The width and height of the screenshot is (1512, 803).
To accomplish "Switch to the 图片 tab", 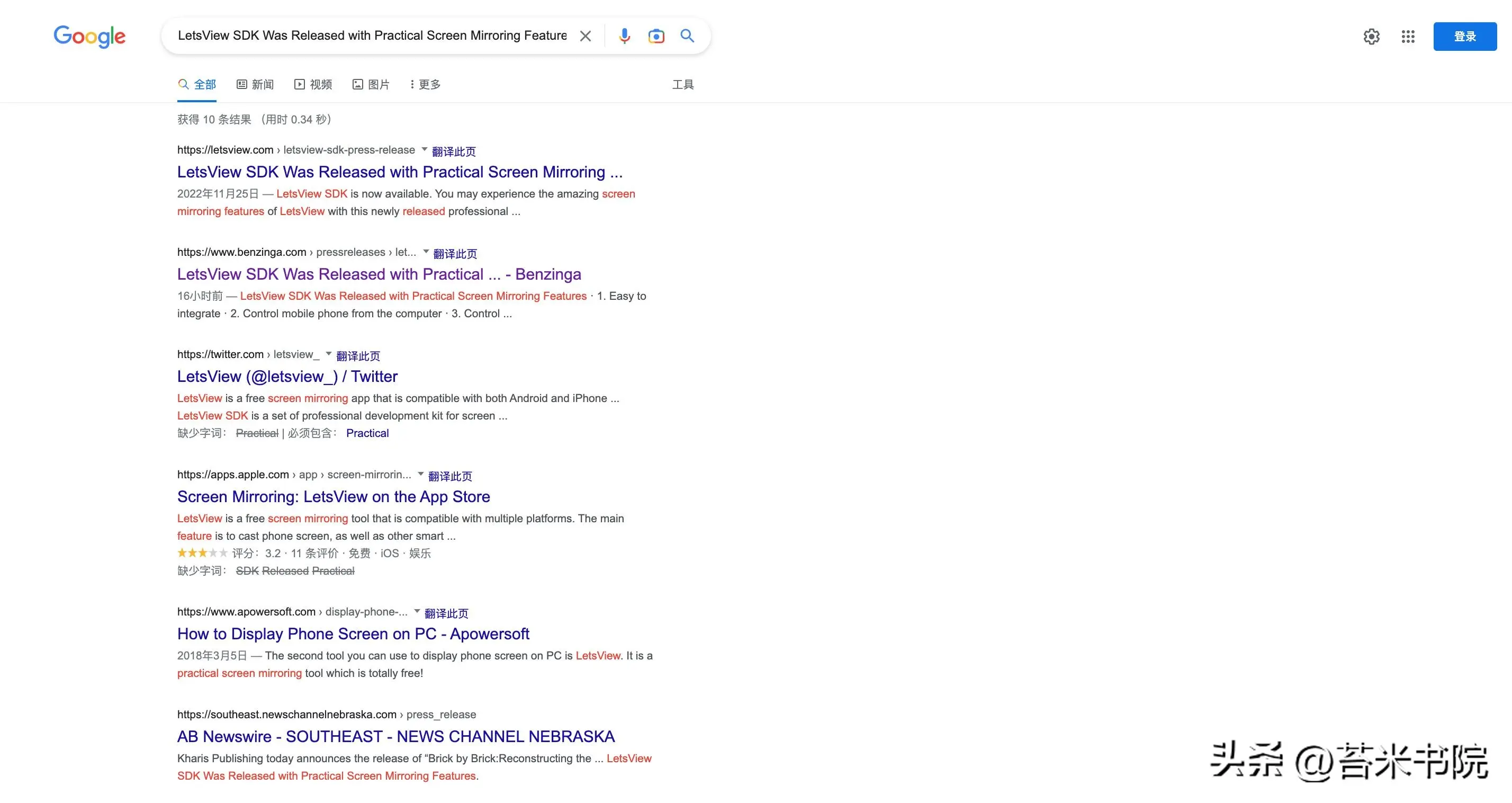I will click(371, 85).
